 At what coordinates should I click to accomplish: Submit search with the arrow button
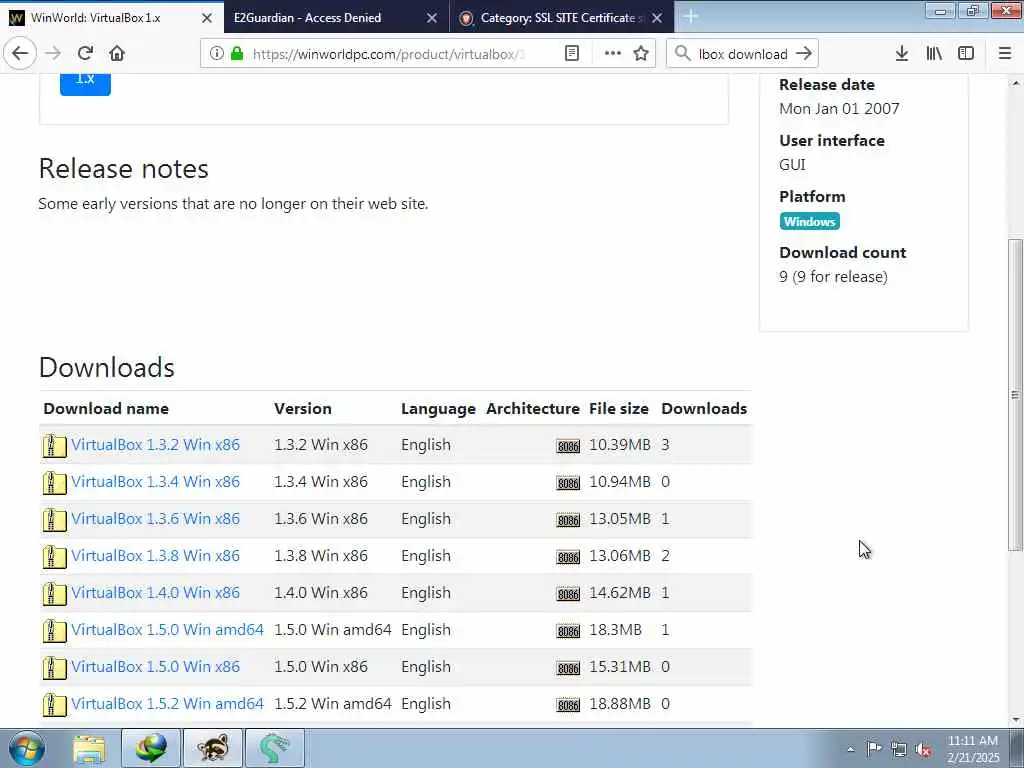pos(804,54)
